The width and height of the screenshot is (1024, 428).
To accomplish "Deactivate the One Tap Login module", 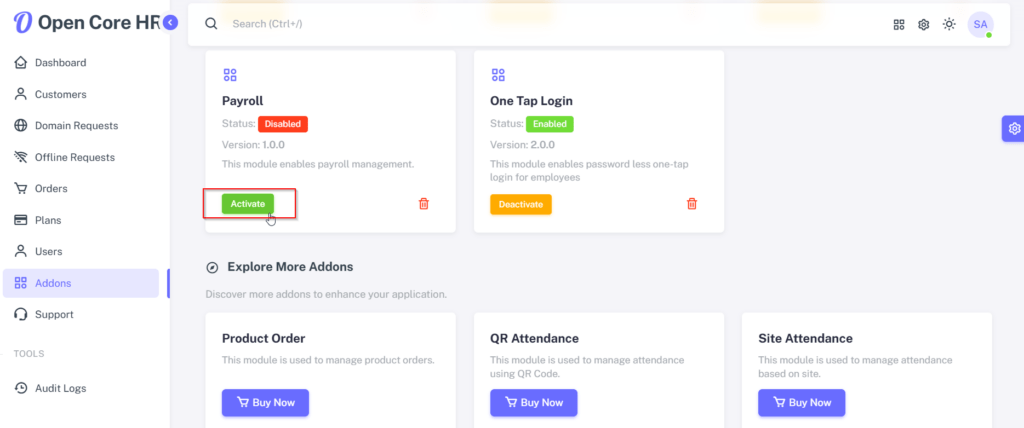I will click(520, 204).
